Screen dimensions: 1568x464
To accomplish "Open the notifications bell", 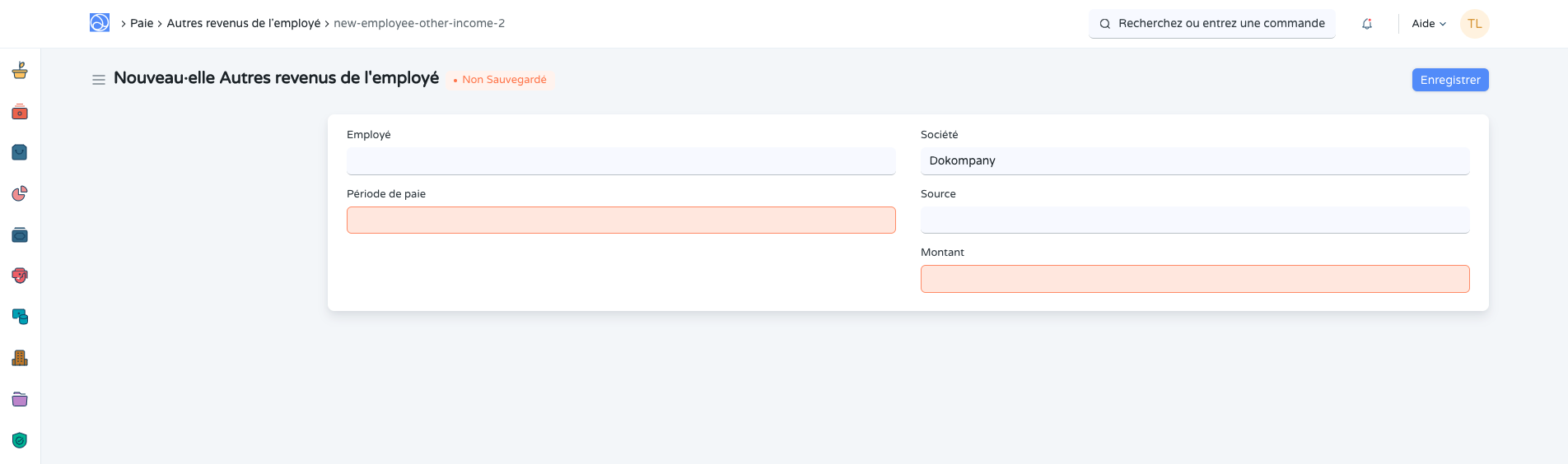I will click(x=1367, y=24).
